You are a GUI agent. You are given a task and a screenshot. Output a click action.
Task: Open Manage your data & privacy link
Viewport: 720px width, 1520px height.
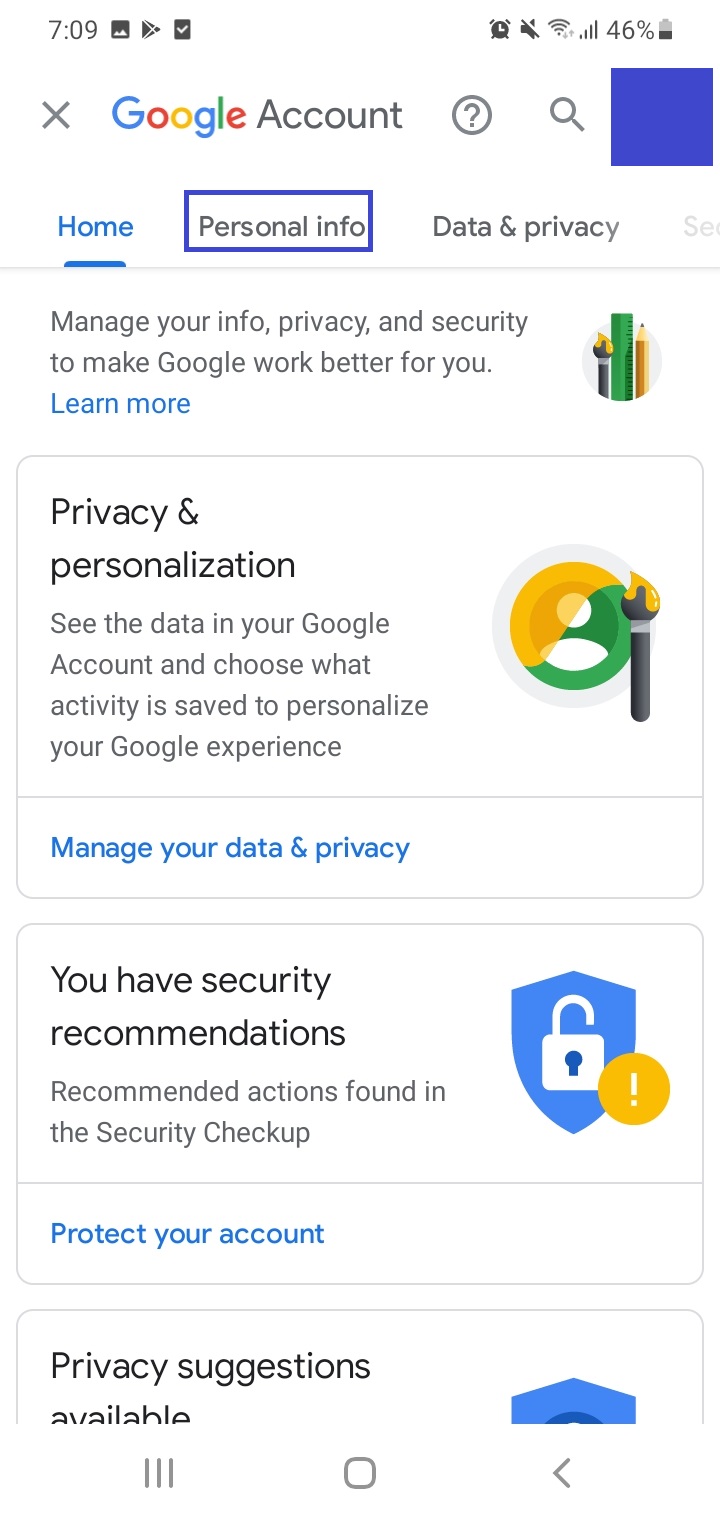tap(230, 848)
